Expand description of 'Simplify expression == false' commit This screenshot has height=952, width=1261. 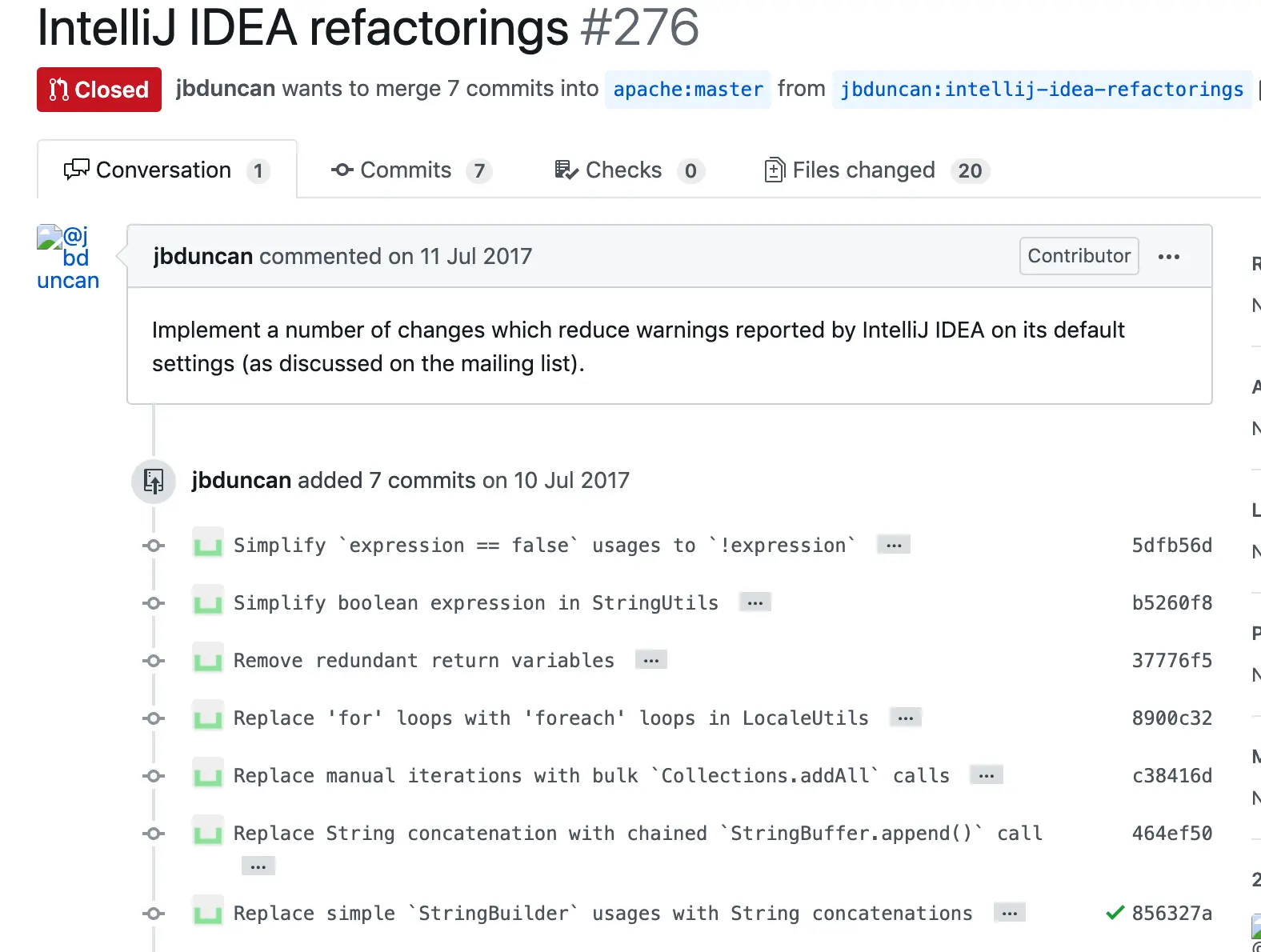pos(894,545)
